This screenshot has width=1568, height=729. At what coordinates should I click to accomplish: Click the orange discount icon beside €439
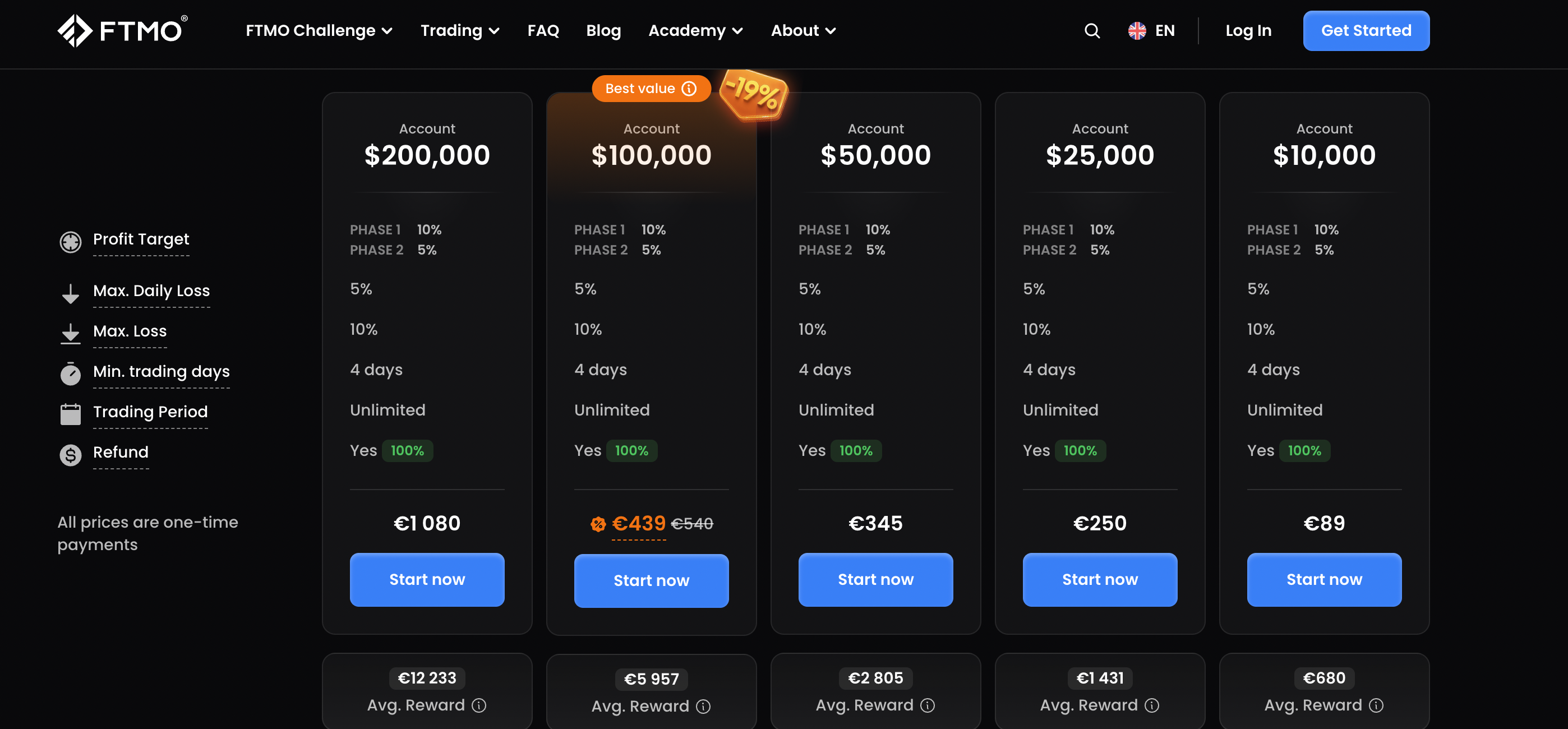[598, 524]
